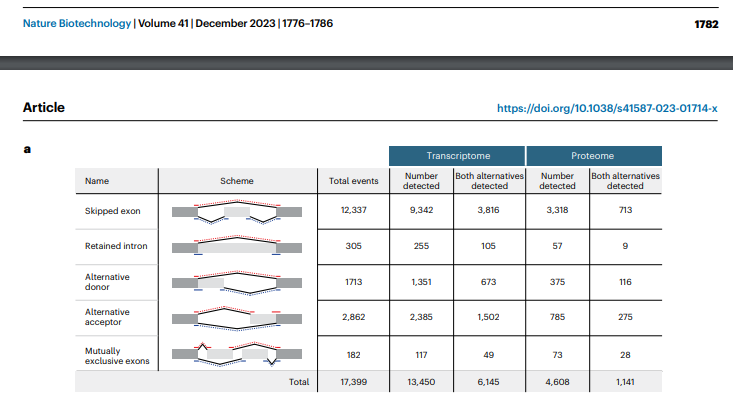Click the Transcriptome header cell
Screen dimensions: 733x401
click(458, 156)
